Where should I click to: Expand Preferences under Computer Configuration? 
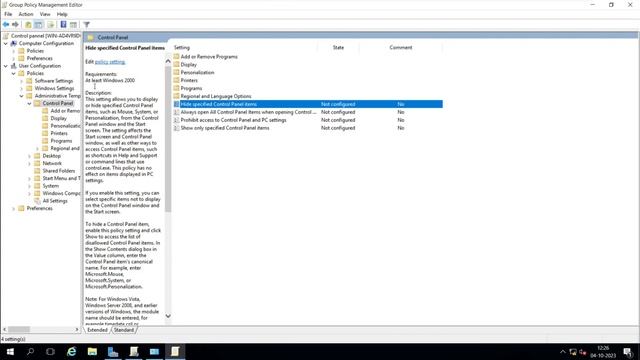click(13, 58)
